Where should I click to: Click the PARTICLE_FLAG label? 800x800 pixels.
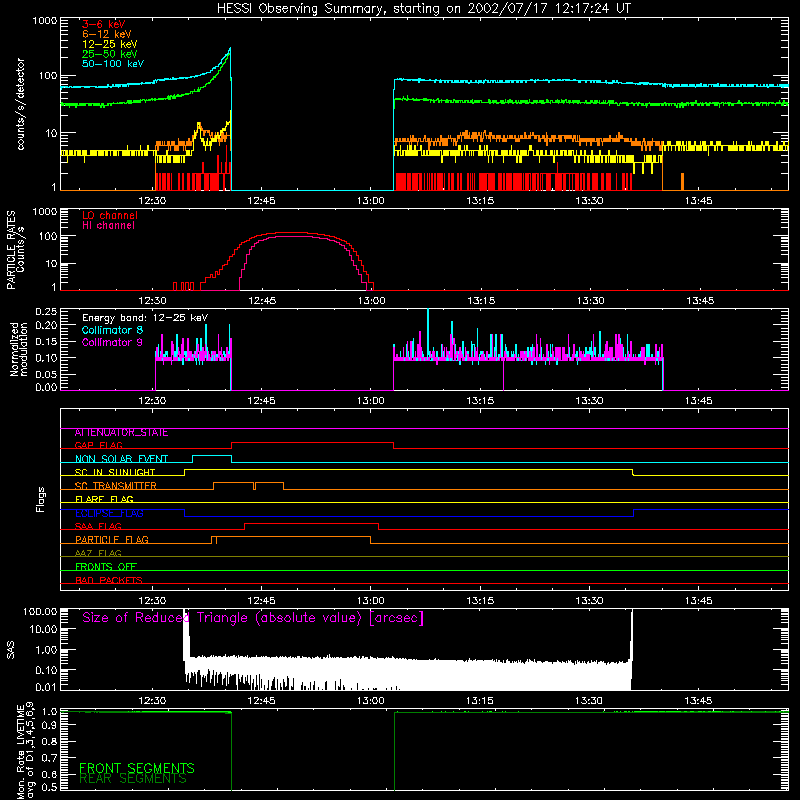112,540
